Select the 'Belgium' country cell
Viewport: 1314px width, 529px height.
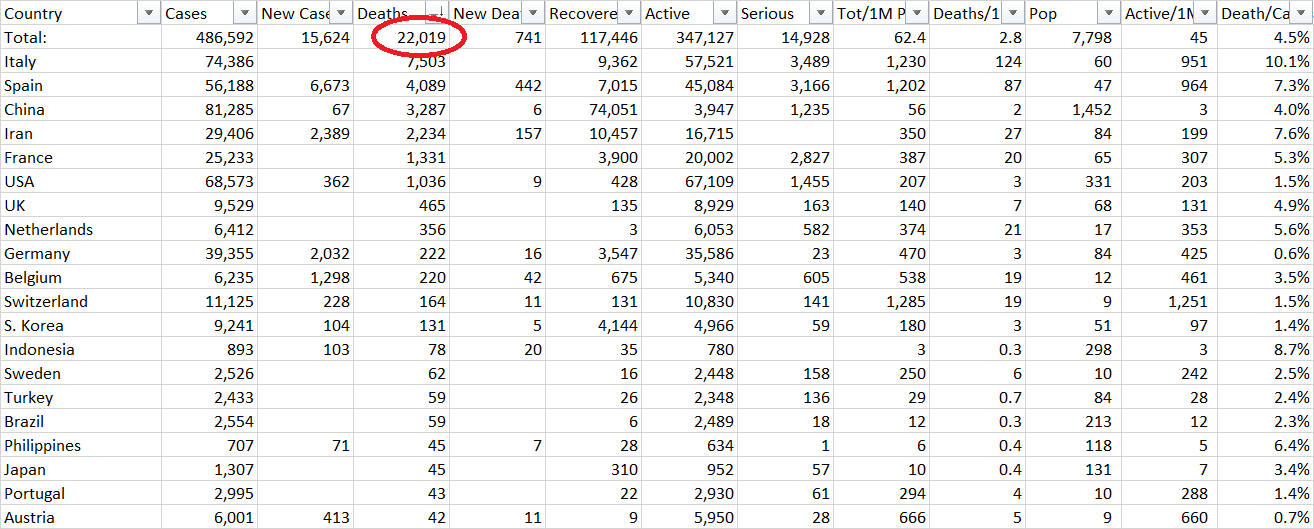pyautogui.click(x=81, y=277)
